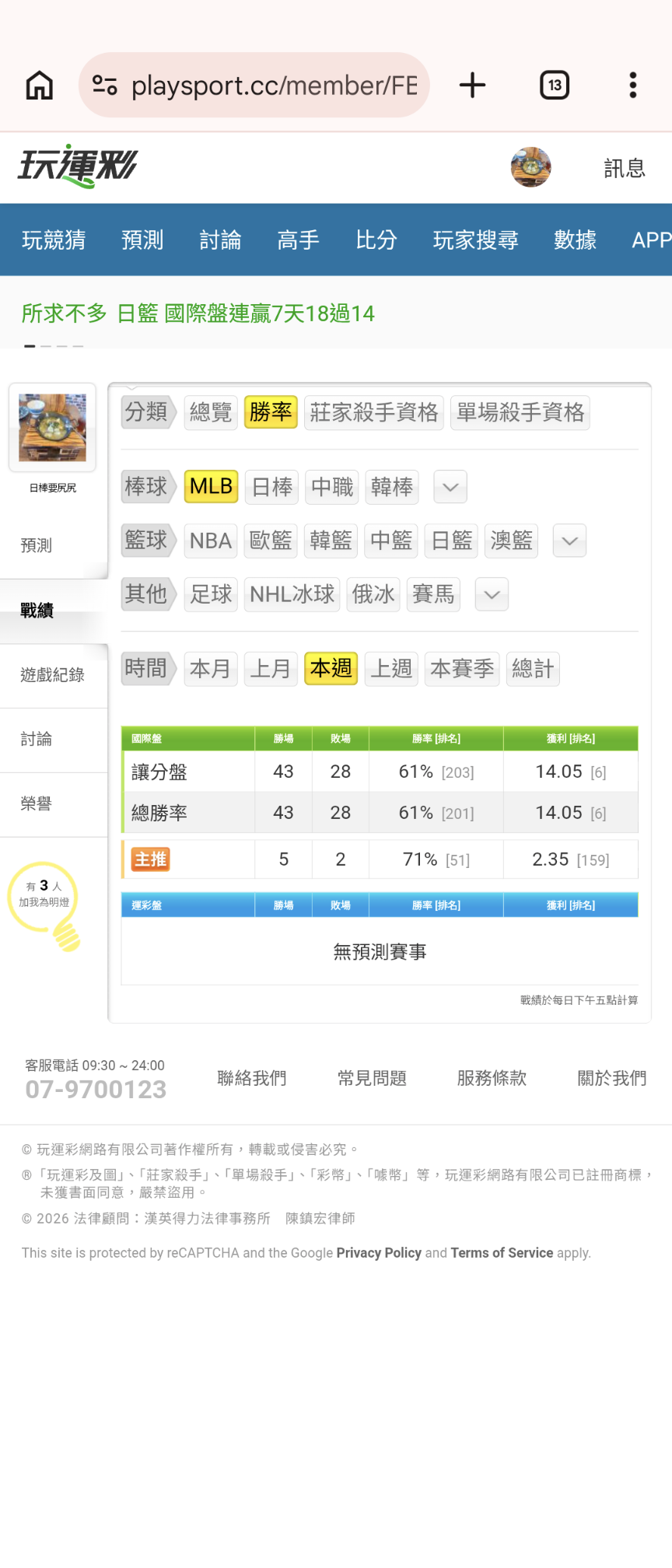The height and width of the screenshot is (1568, 672).
Task: Click the Privacy Policy link
Action: [x=379, y=1253]
